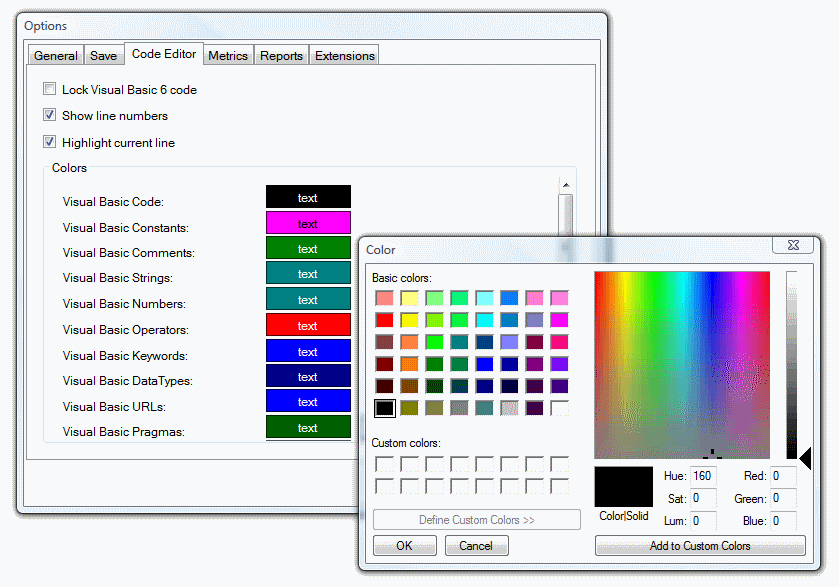Focus the Hue input field
This screenshot has height=587, width=839.
click(704, 476)
